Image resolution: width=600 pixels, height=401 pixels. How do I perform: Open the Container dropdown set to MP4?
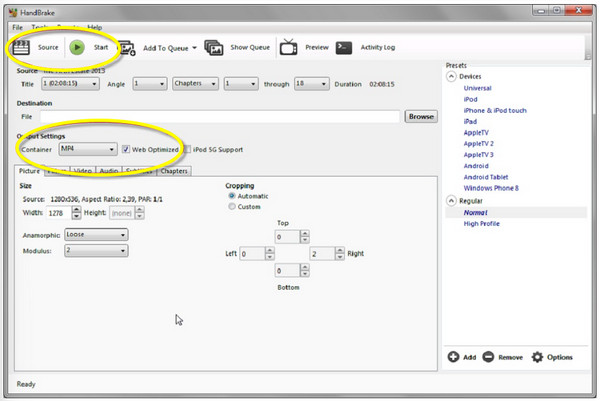click(x=88, y=149)
